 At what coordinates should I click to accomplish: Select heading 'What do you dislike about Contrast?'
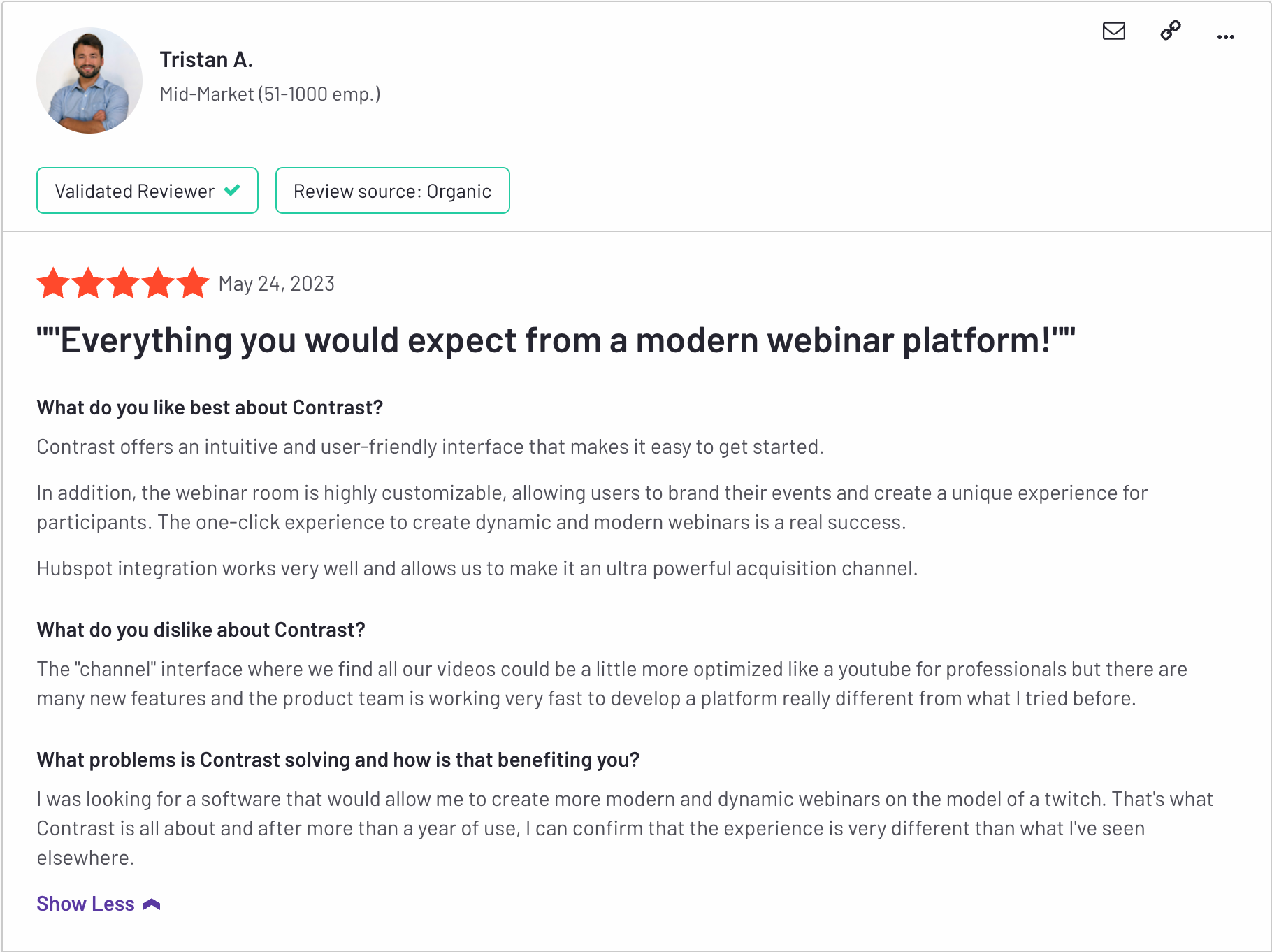(x=201, y=630)
